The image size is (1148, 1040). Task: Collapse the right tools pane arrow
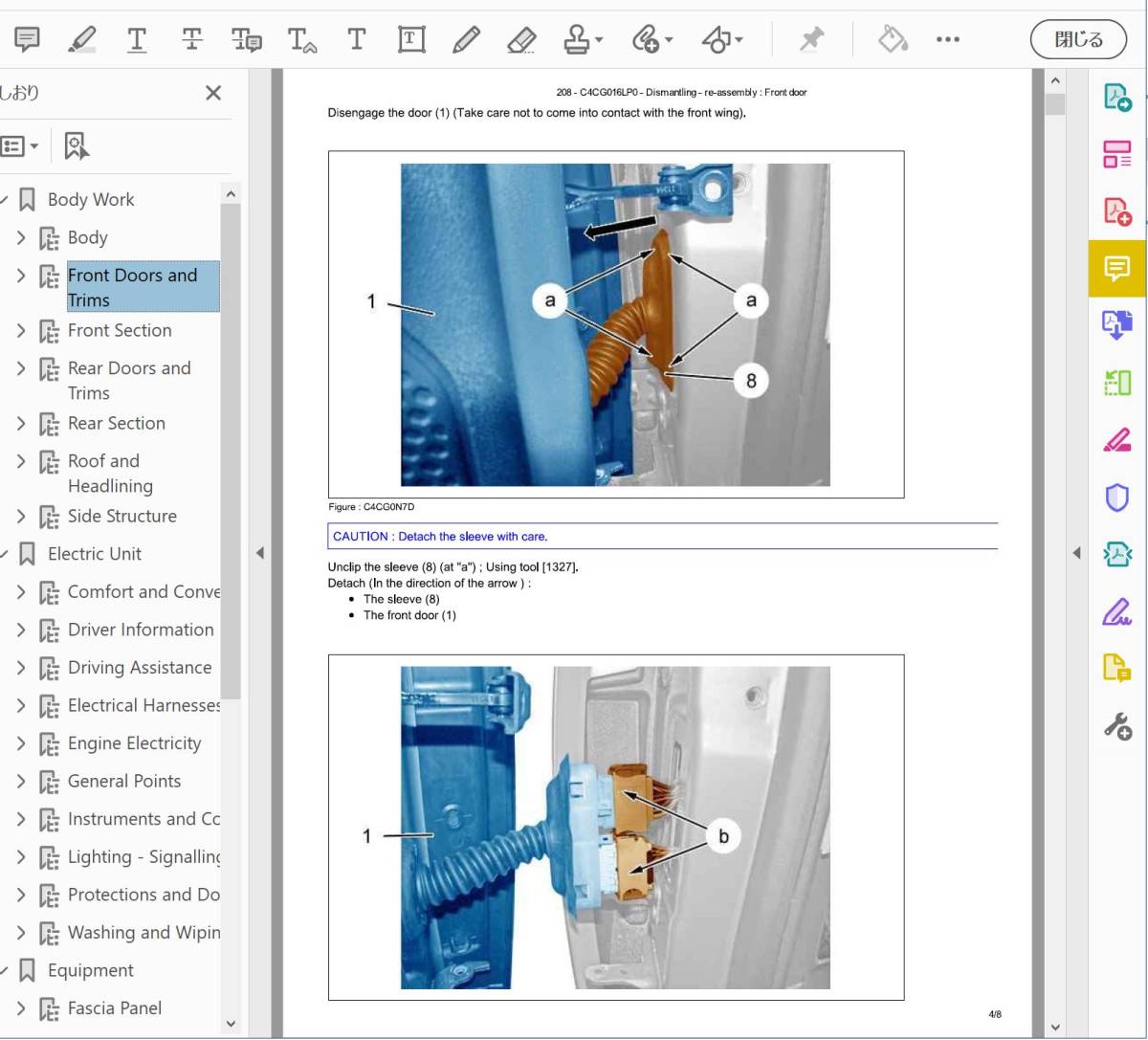[1077, 553]
